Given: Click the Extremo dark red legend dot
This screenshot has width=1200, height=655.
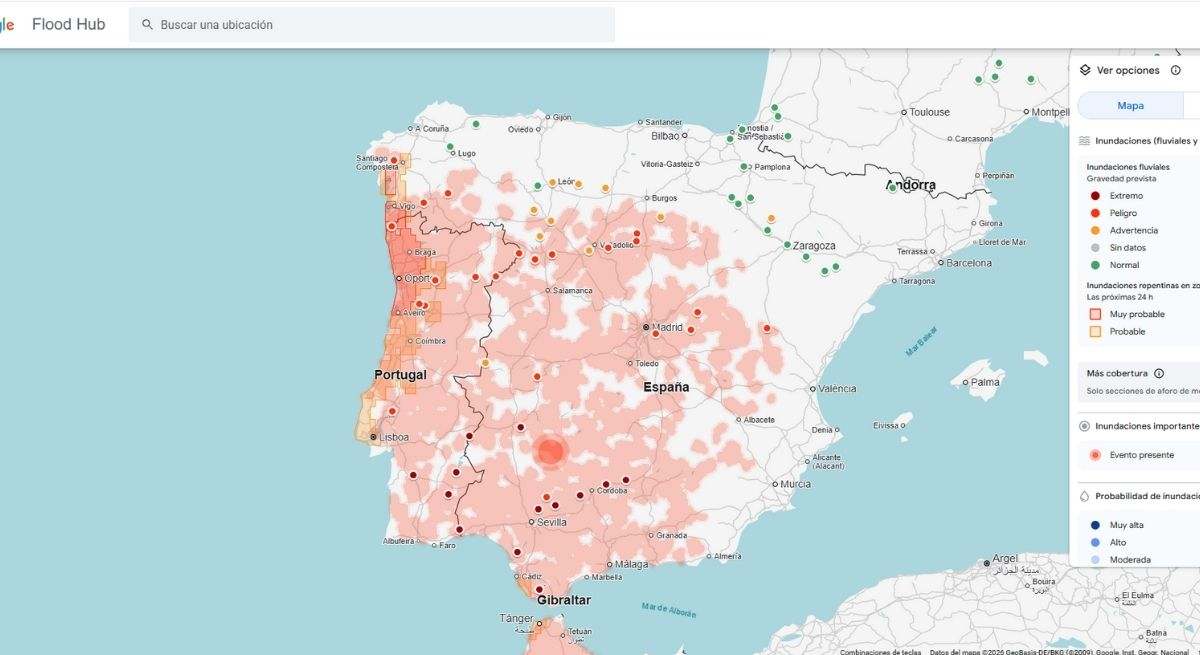Looking at the screenshot, I should pyautogui.click(x=1095, y=196).
